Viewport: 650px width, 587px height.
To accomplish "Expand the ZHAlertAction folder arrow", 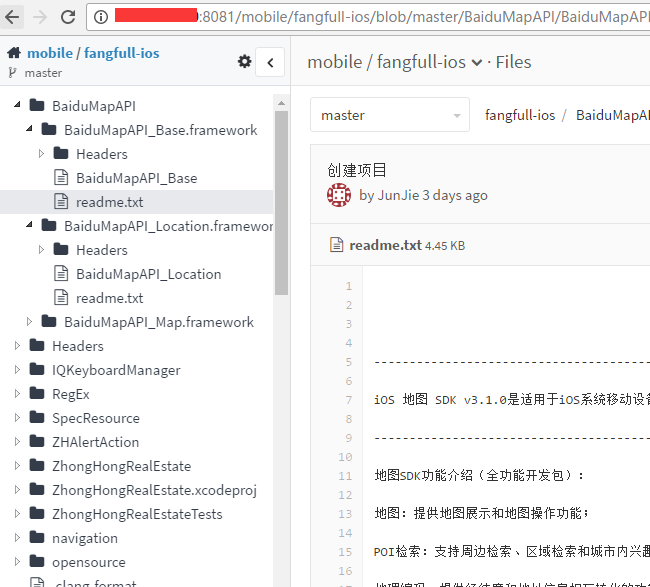I will coord(17,441).
